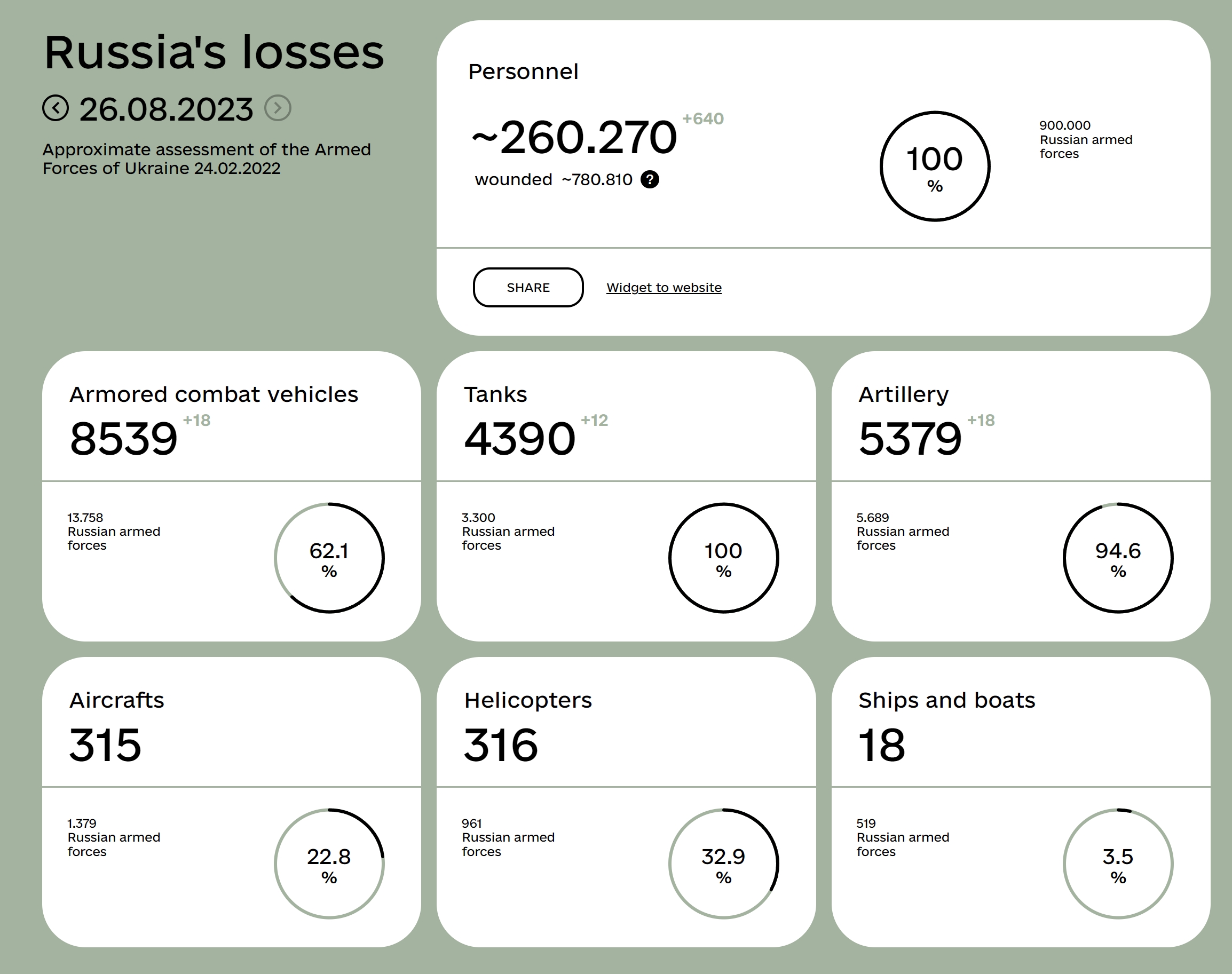
Task: Click the Armored combat vehicles 62.1% gauge
Action: (329, 558)
